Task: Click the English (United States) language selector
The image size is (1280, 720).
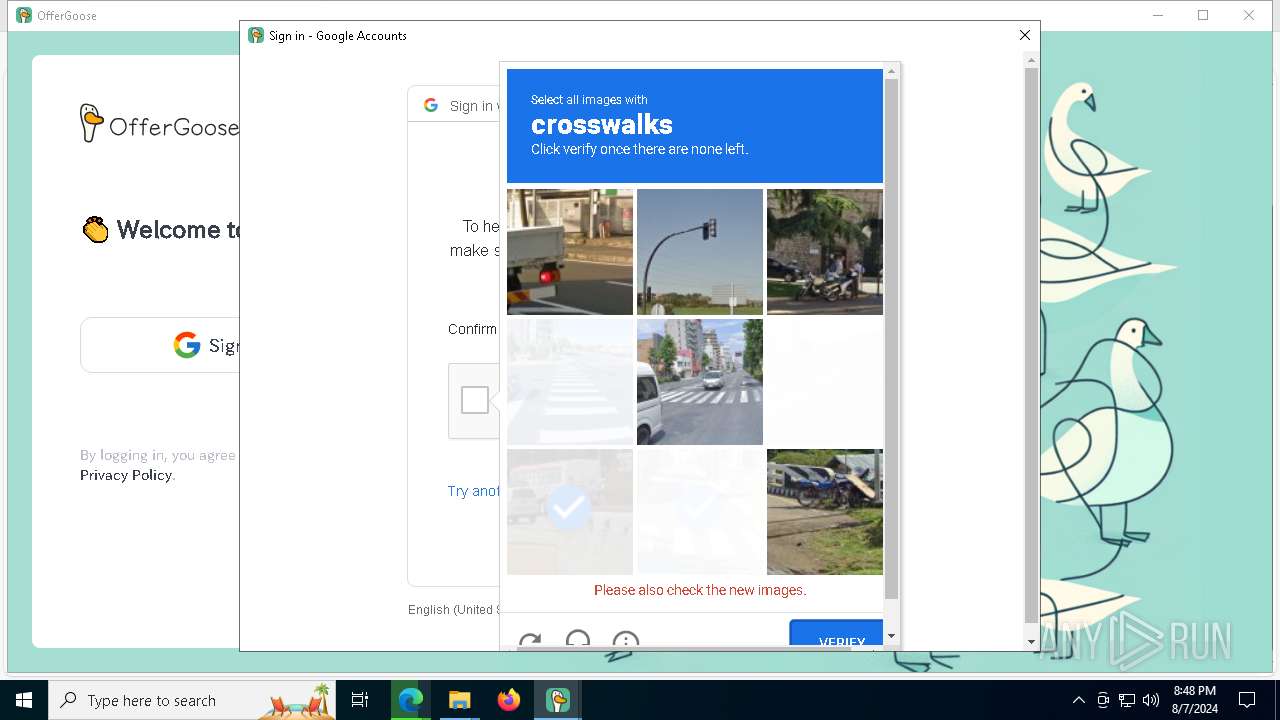Action: pos(452,610)
